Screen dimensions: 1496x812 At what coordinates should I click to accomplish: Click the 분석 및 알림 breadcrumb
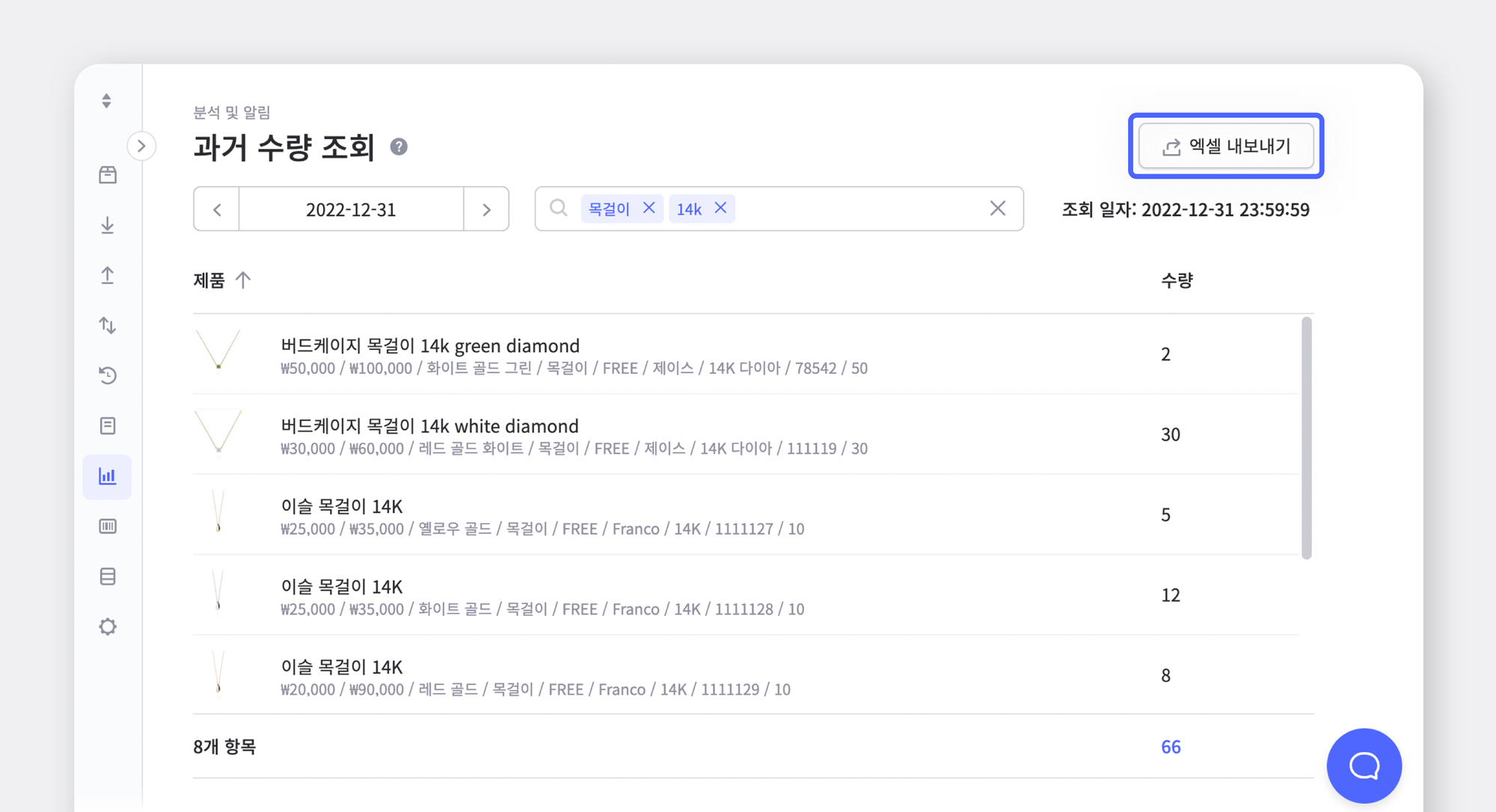[x=232, y=112]
